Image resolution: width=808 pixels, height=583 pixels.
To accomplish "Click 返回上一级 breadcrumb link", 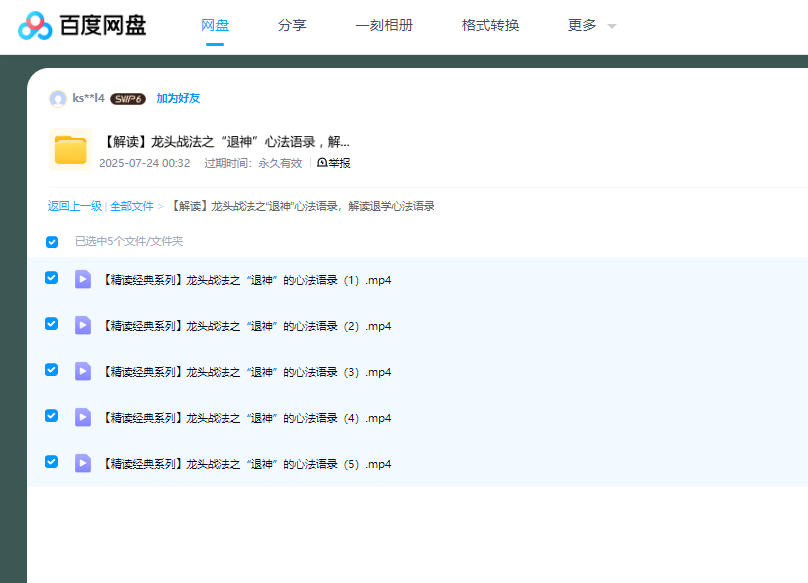I will pos(75,206).
